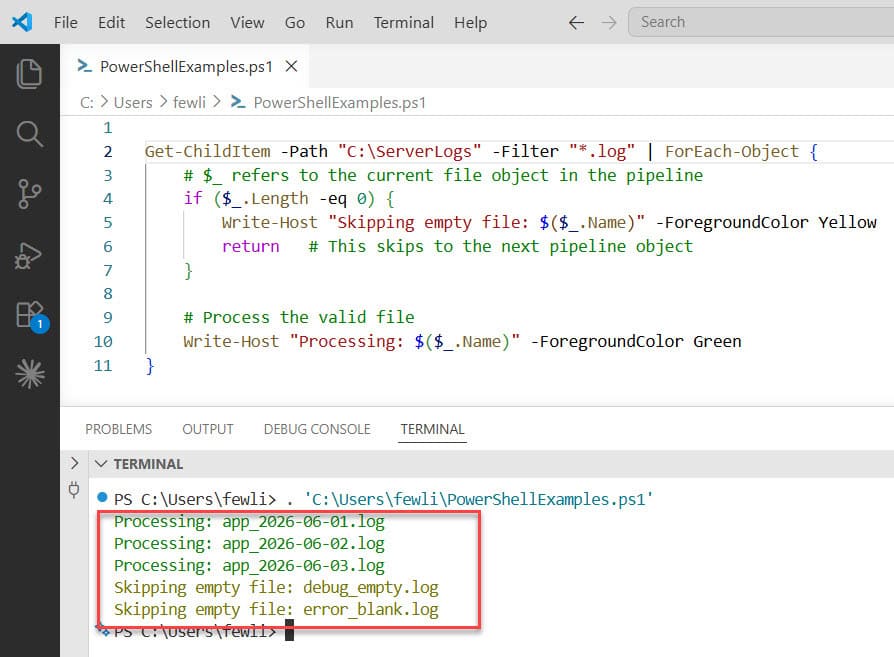Click 'Processing: app_2026-06-01.log' output
This screenshot has width=894, height=657.
(249, 522)
